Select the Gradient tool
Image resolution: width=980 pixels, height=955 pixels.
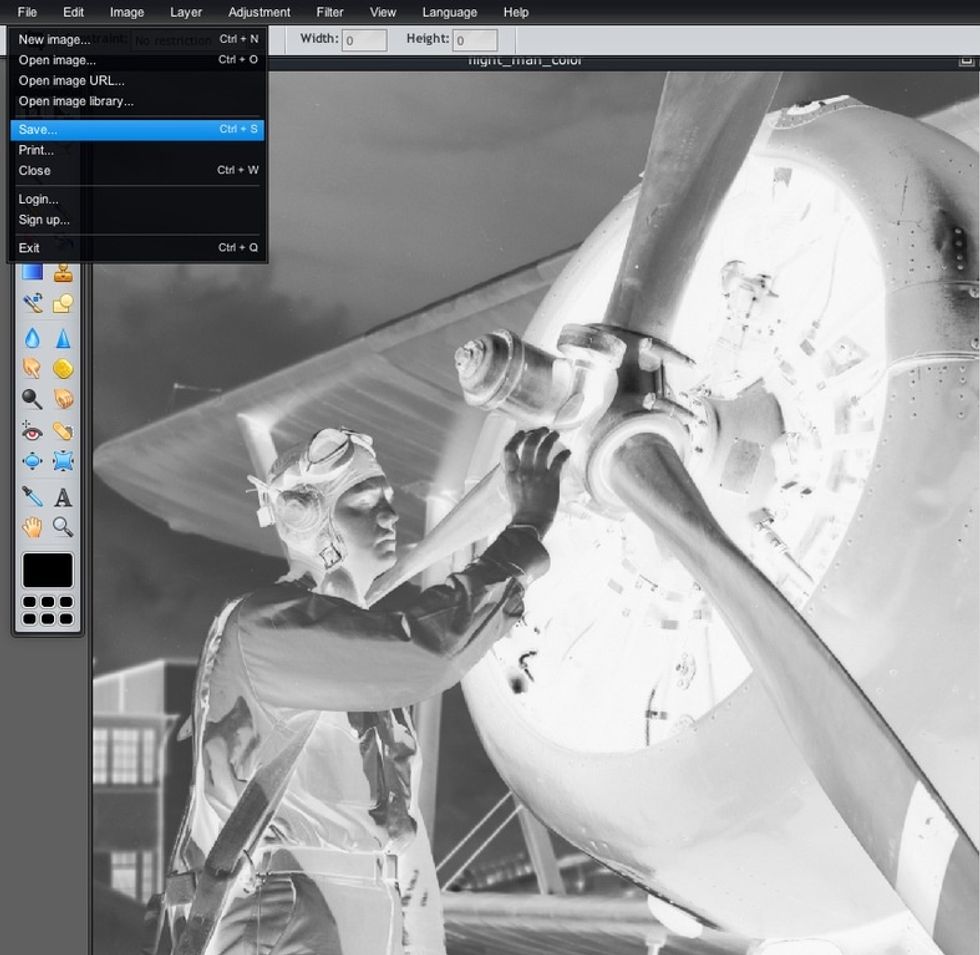[32, 272]
